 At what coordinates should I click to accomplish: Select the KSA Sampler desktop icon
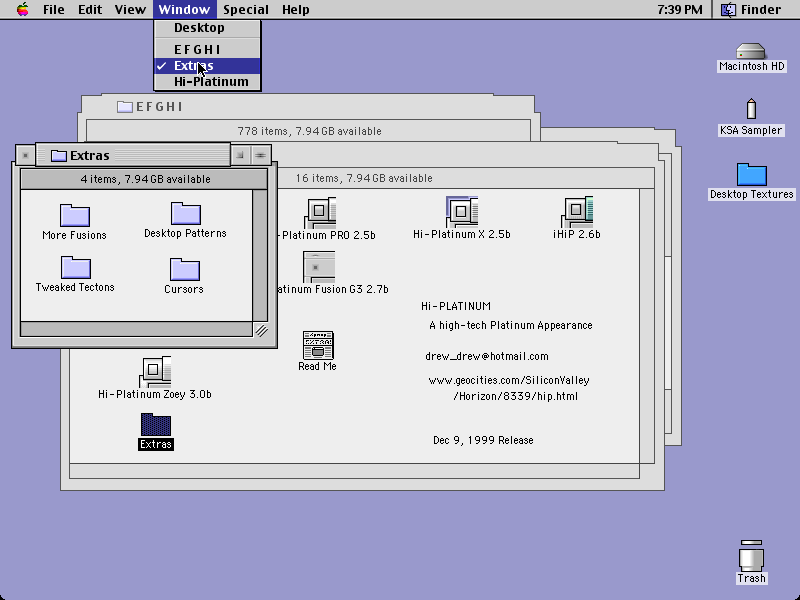[751, 109]
